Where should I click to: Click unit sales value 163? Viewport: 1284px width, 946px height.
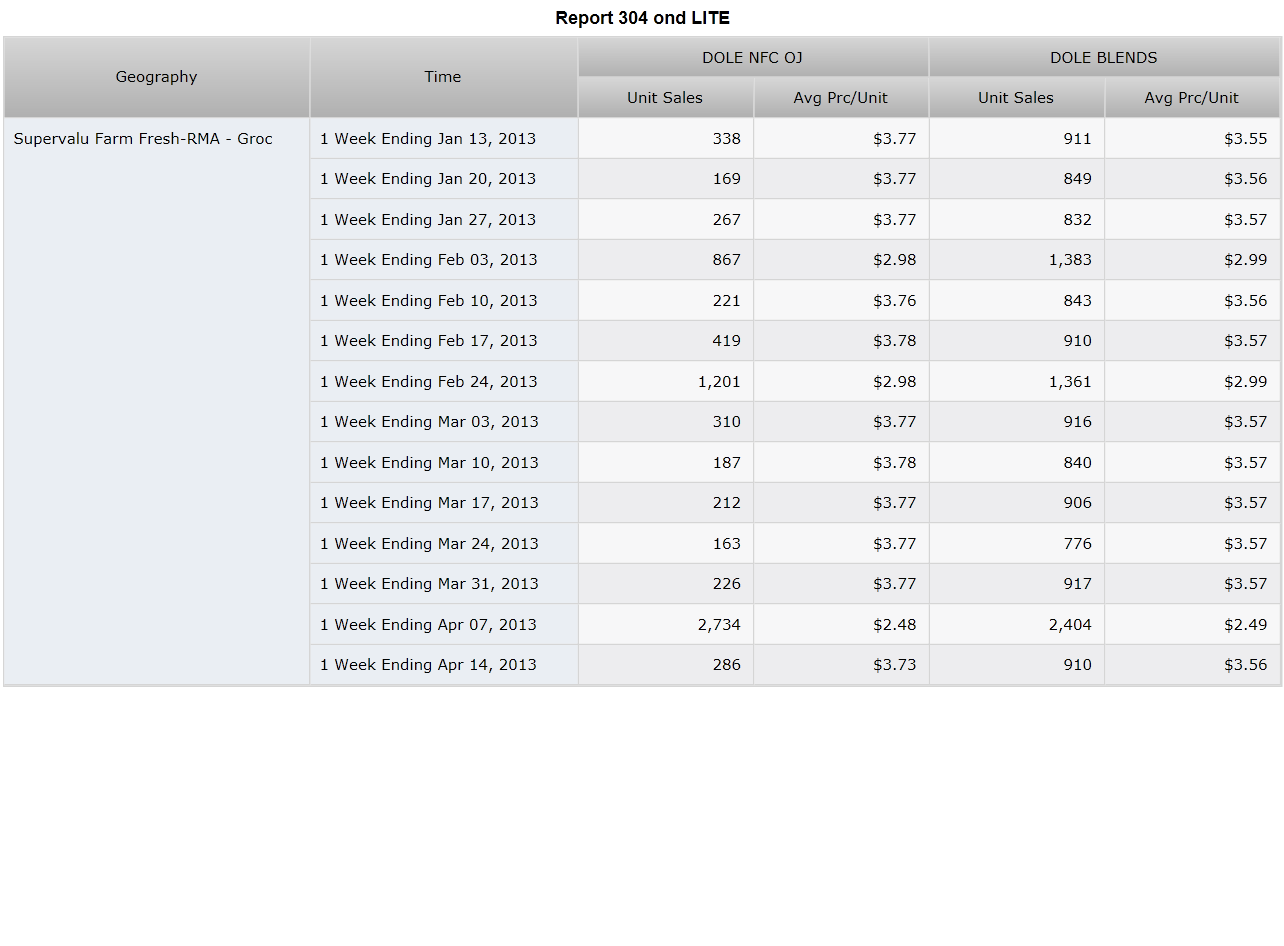click(x=666, y=544)
